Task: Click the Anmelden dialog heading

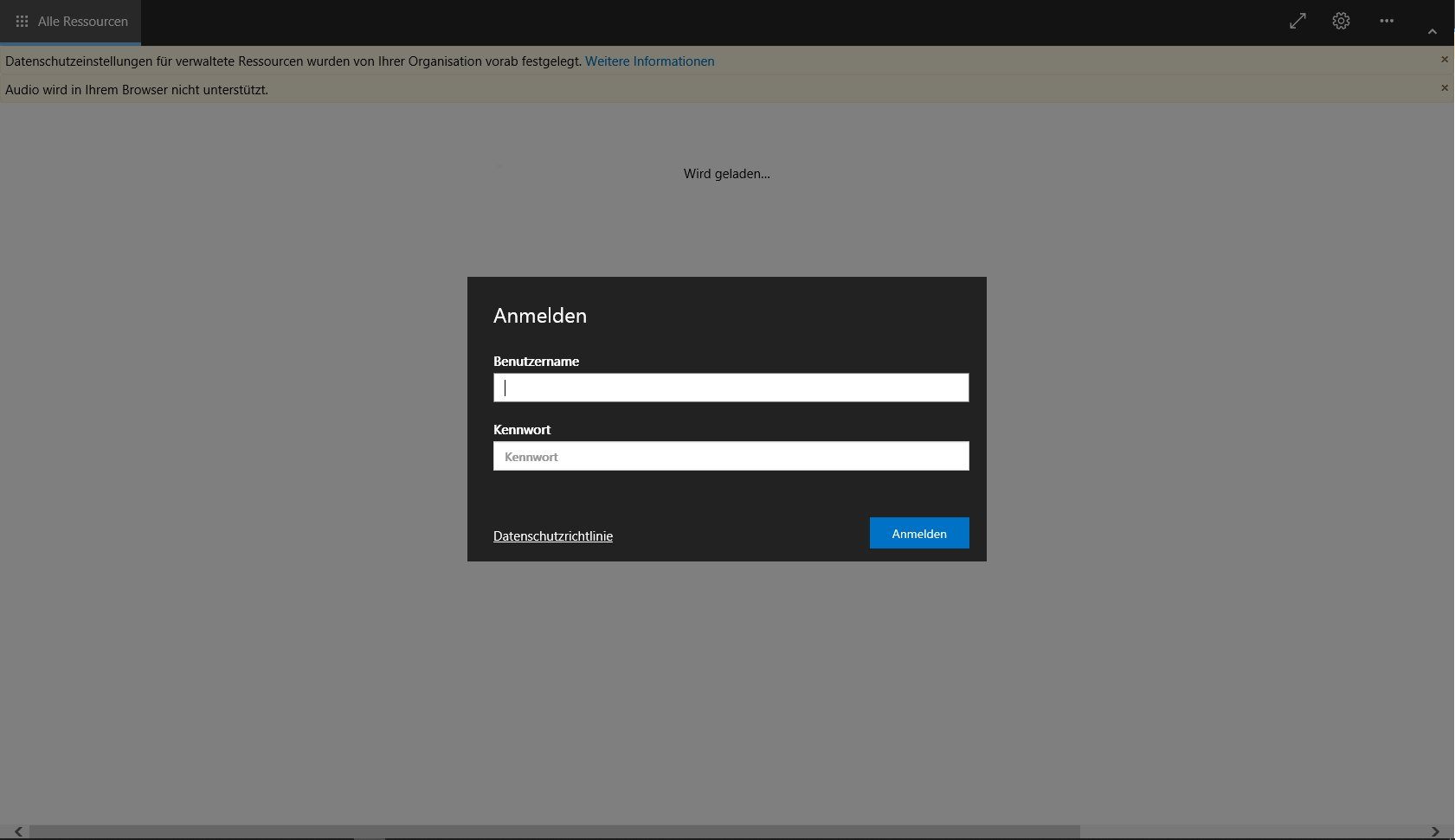Action: [540, 316]
